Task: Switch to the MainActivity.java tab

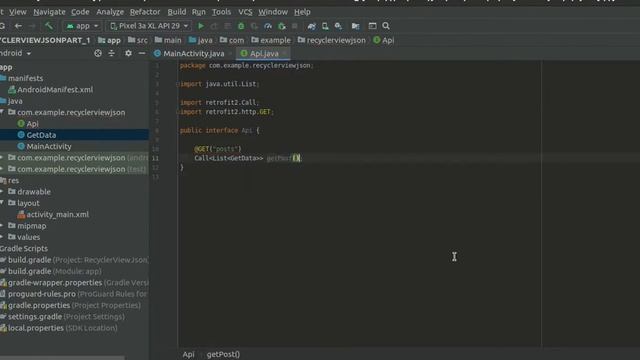Action: coord(193,53)
